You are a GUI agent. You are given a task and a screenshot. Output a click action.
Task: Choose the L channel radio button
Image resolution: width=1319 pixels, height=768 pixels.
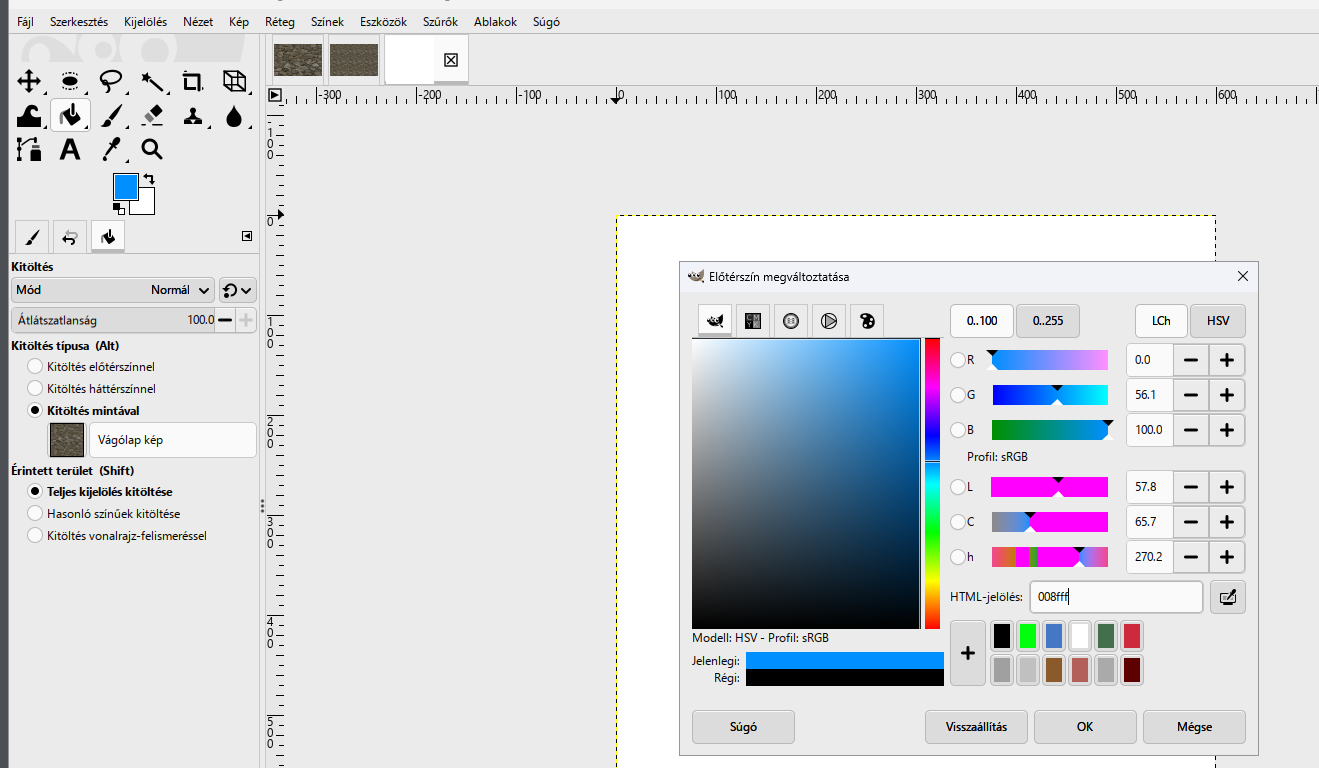[x=958, y=487]
